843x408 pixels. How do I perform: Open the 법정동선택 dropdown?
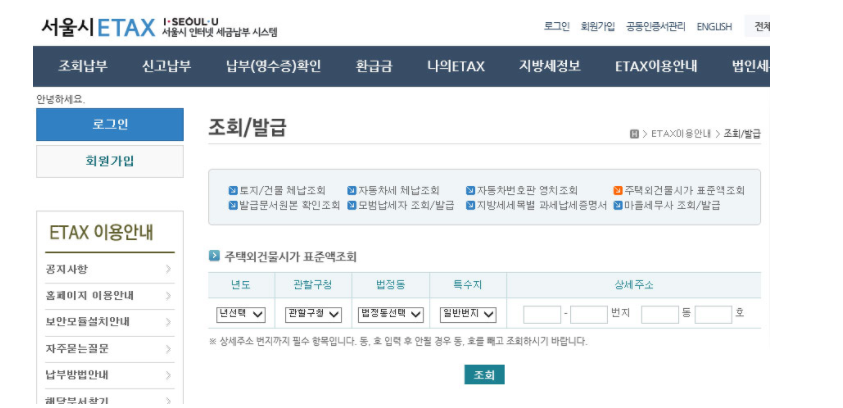point(391,314)
